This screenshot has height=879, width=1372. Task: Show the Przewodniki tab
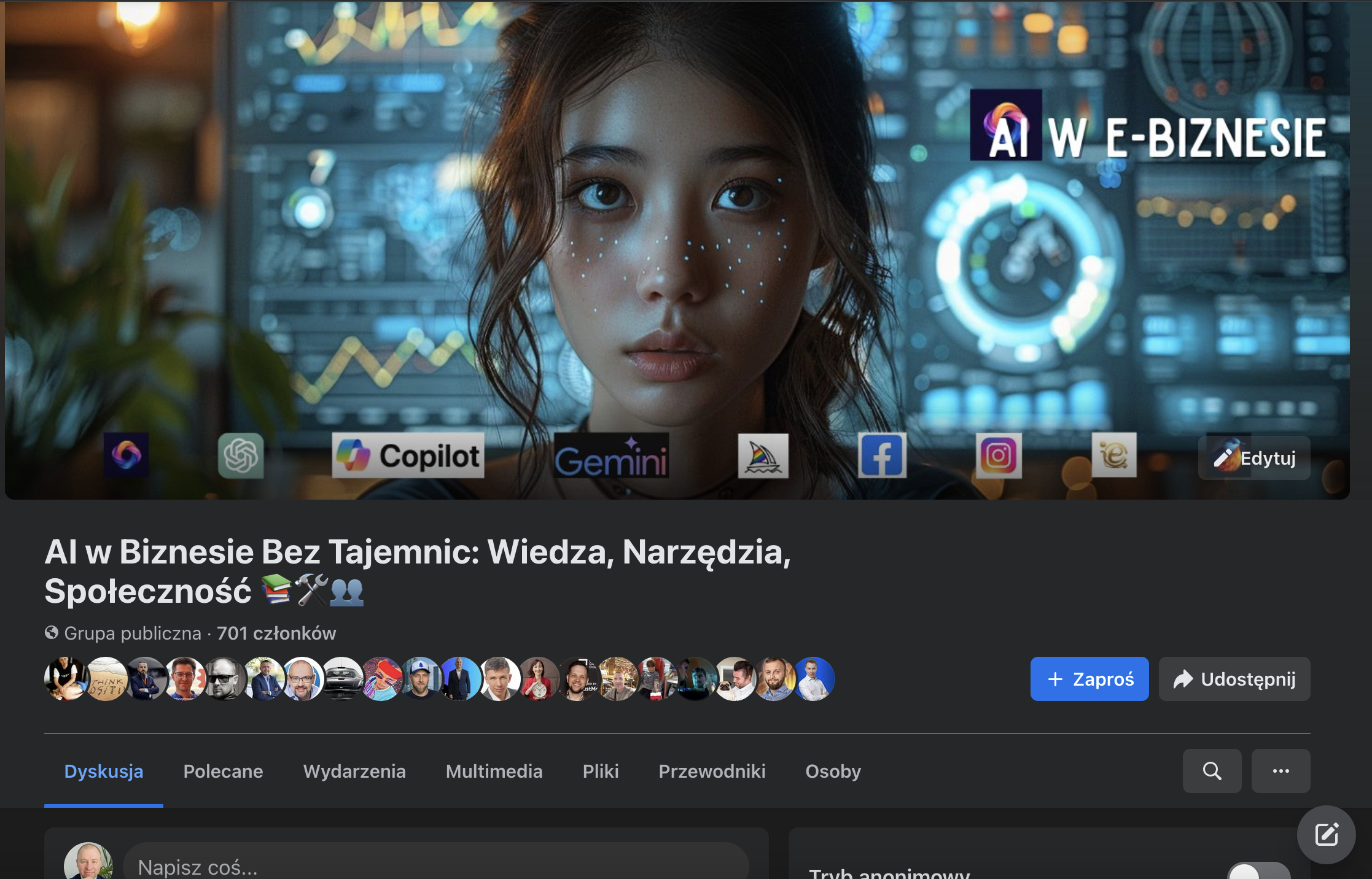(712, 771)
